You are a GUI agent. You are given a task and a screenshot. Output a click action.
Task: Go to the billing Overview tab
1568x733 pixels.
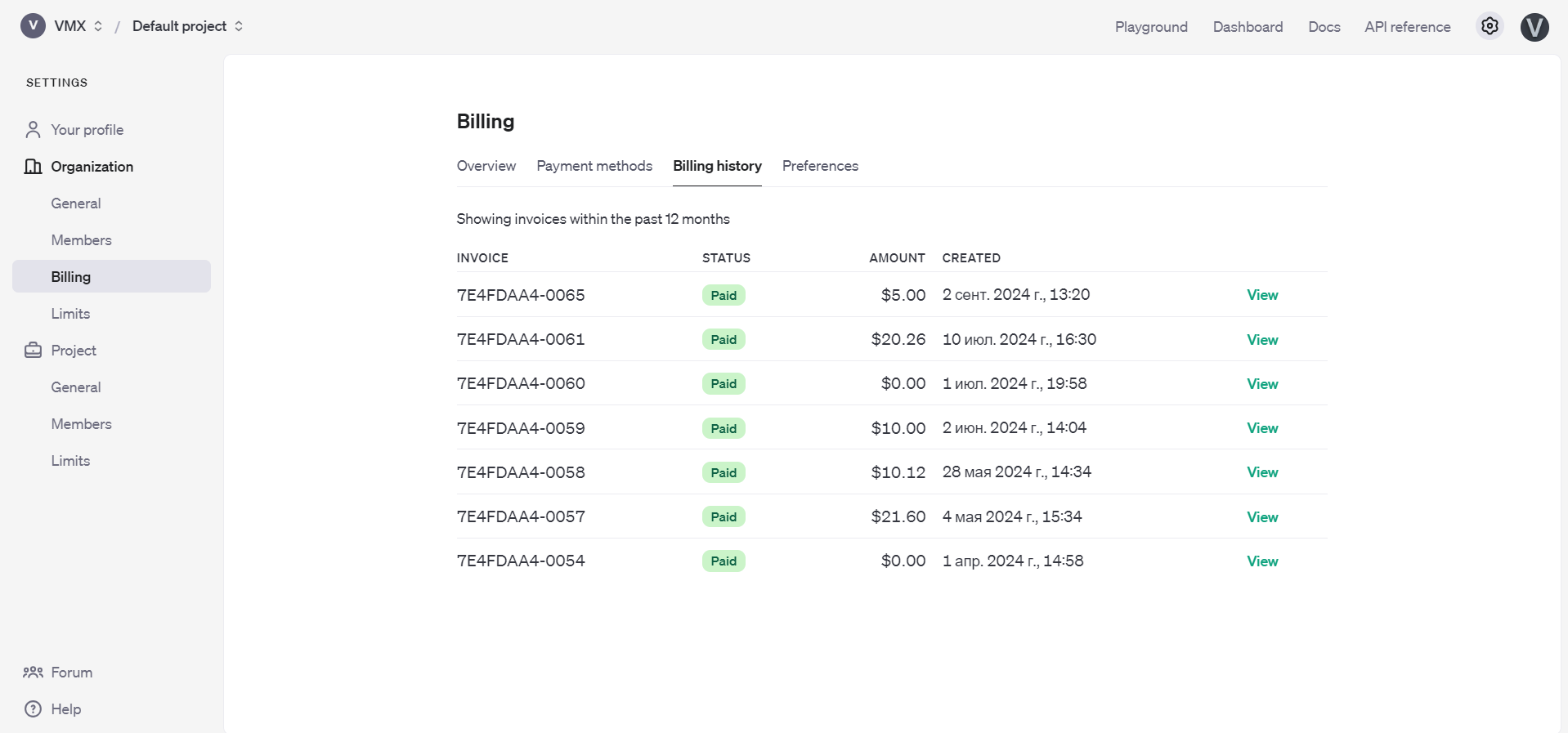[x=486, y=166]
